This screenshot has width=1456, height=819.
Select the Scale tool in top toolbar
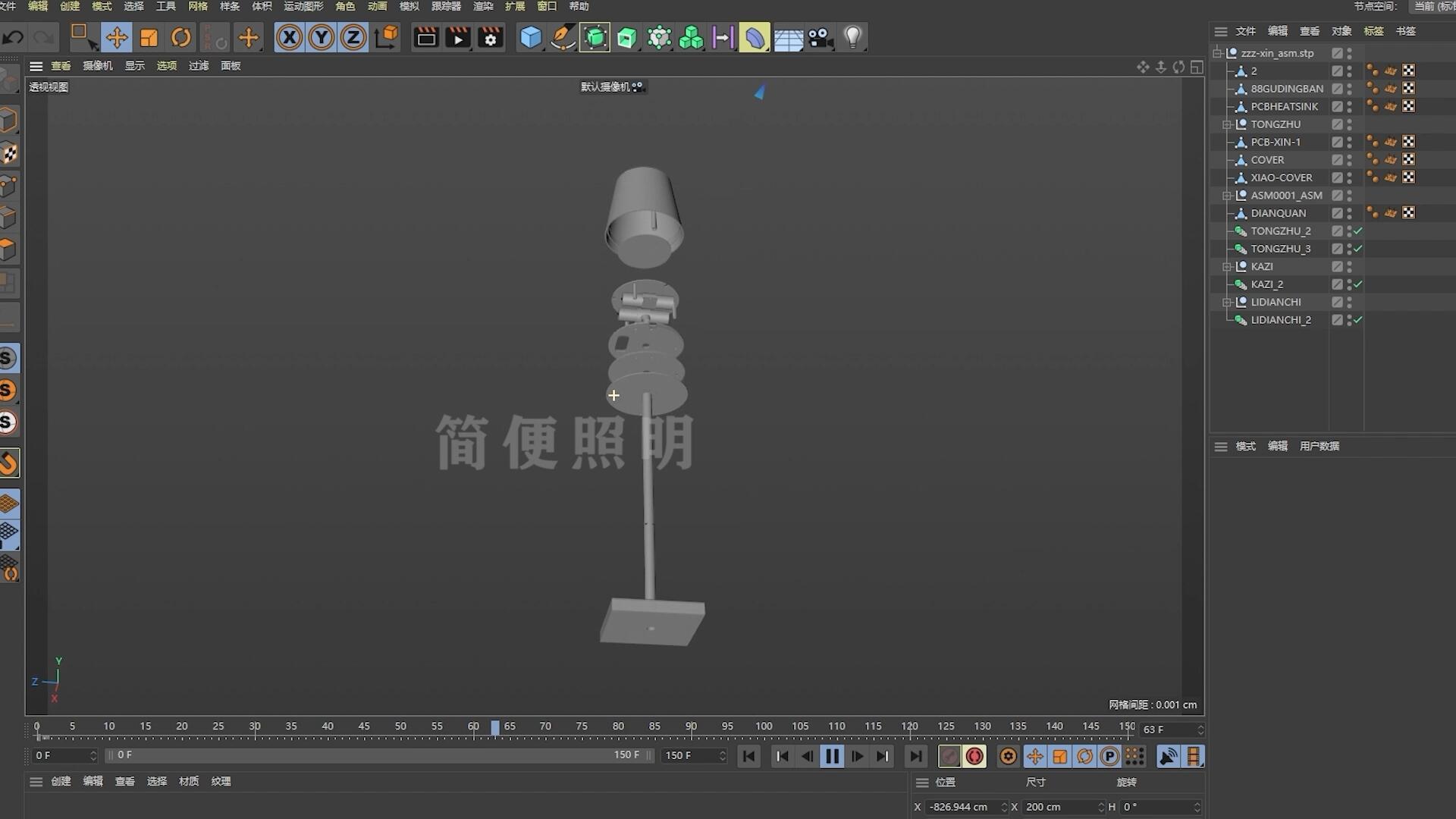point(149,37)
